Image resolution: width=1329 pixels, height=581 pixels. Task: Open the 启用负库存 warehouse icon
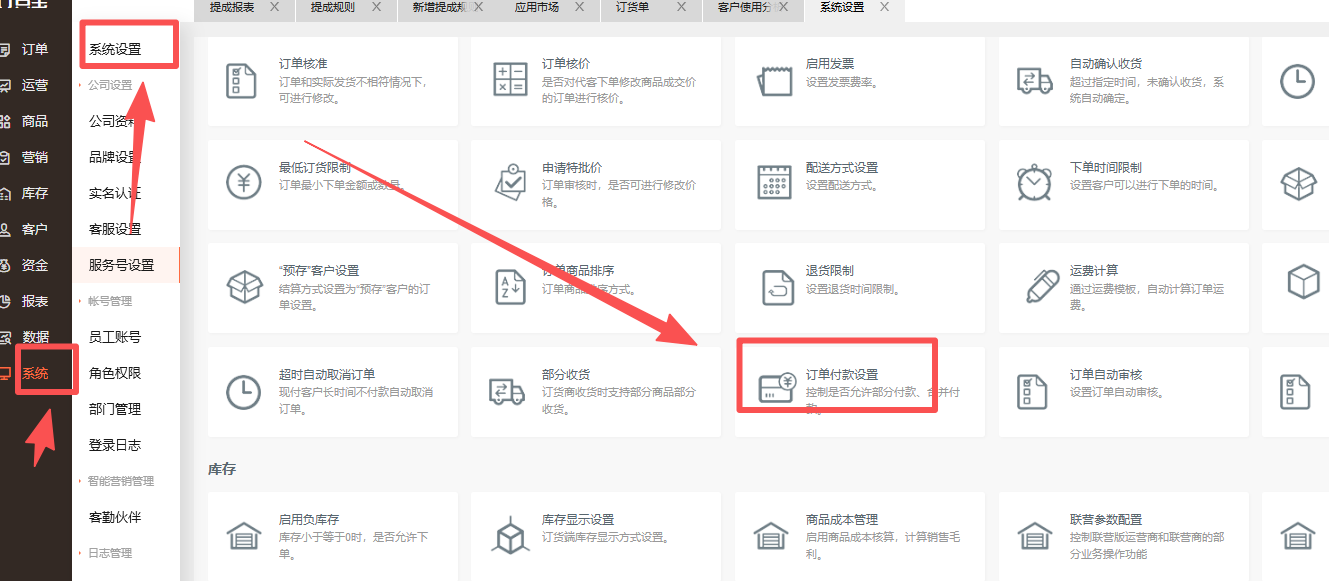(243, 537)
